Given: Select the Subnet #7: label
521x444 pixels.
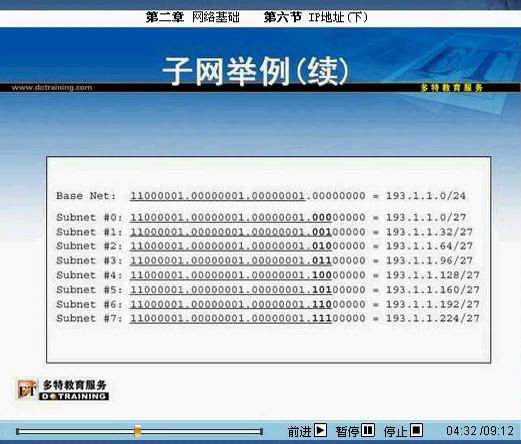Looking at the screenshot, I should tap(89, 318).
